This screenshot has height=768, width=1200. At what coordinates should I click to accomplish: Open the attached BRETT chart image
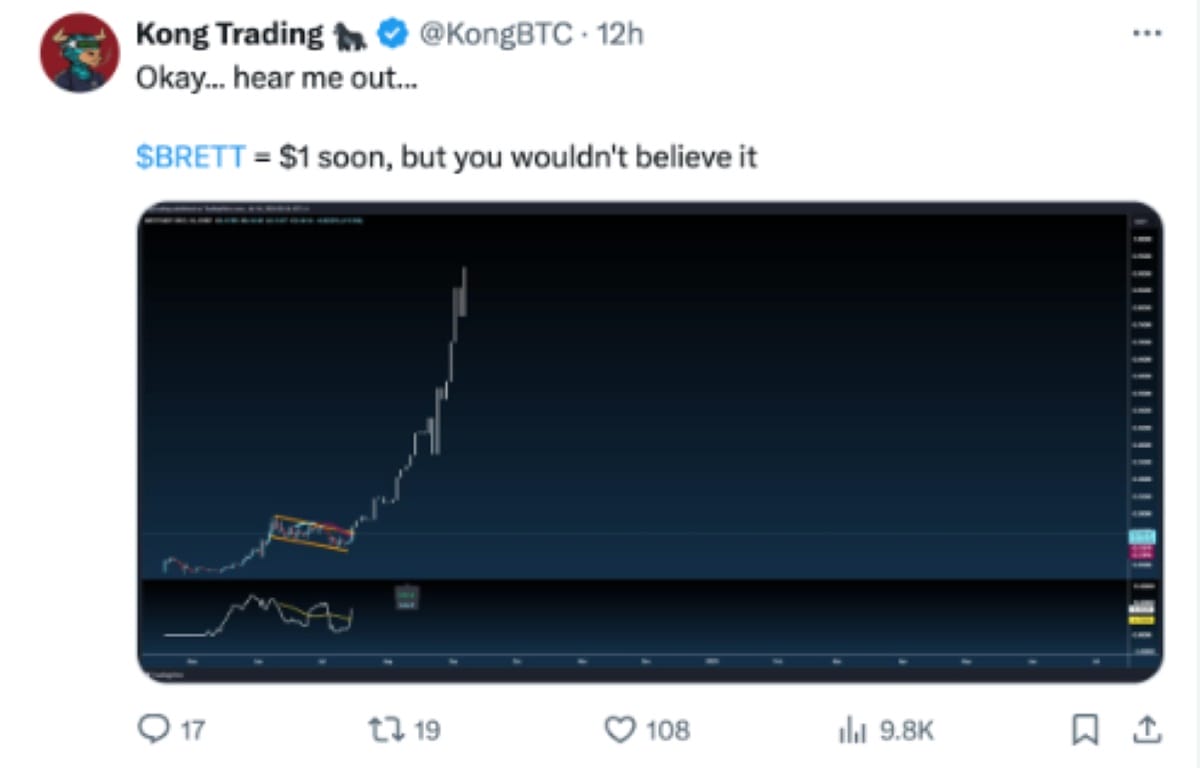(650, 442)
